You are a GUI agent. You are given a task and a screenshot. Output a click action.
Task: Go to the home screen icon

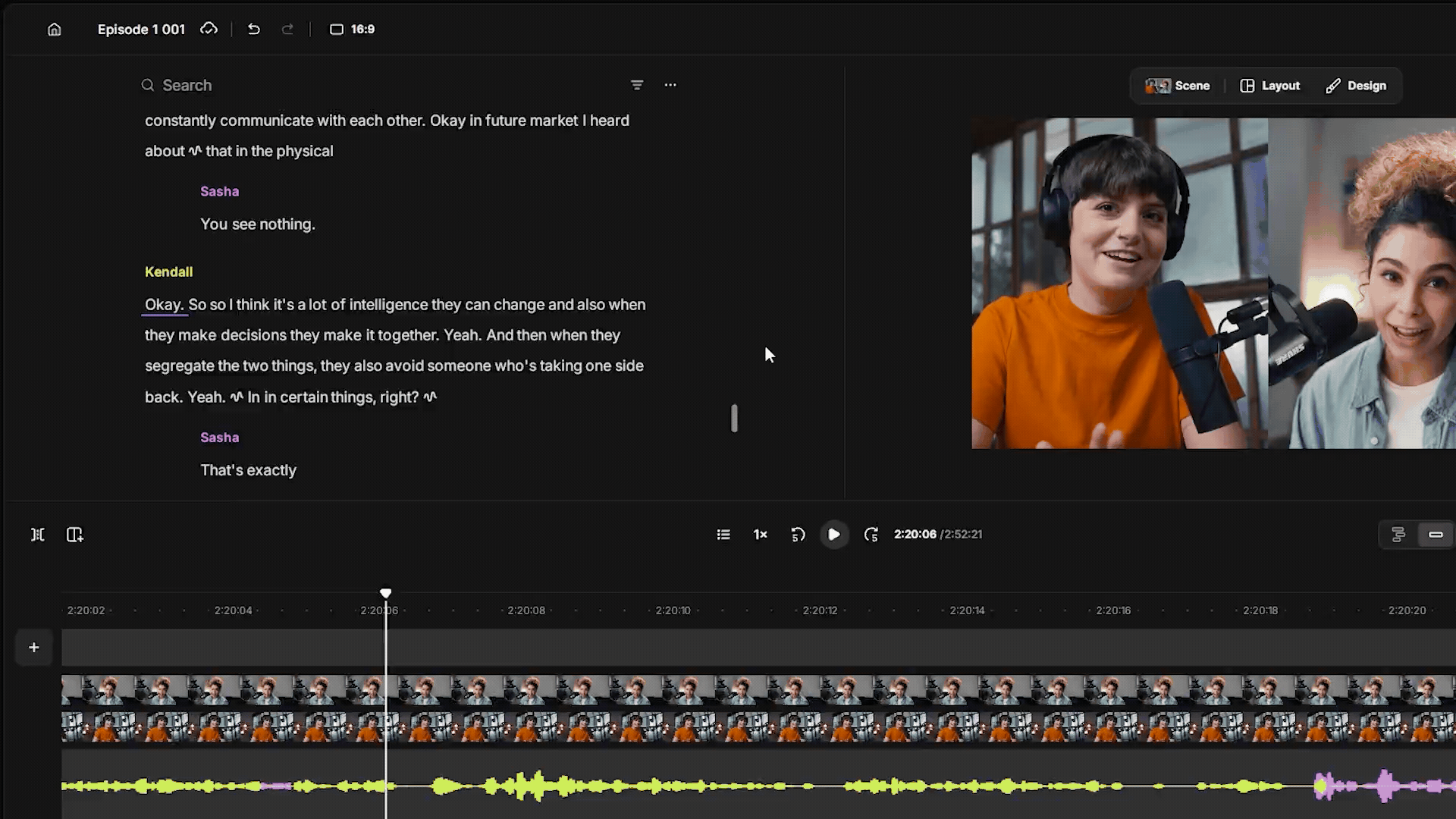pos(54,30)
